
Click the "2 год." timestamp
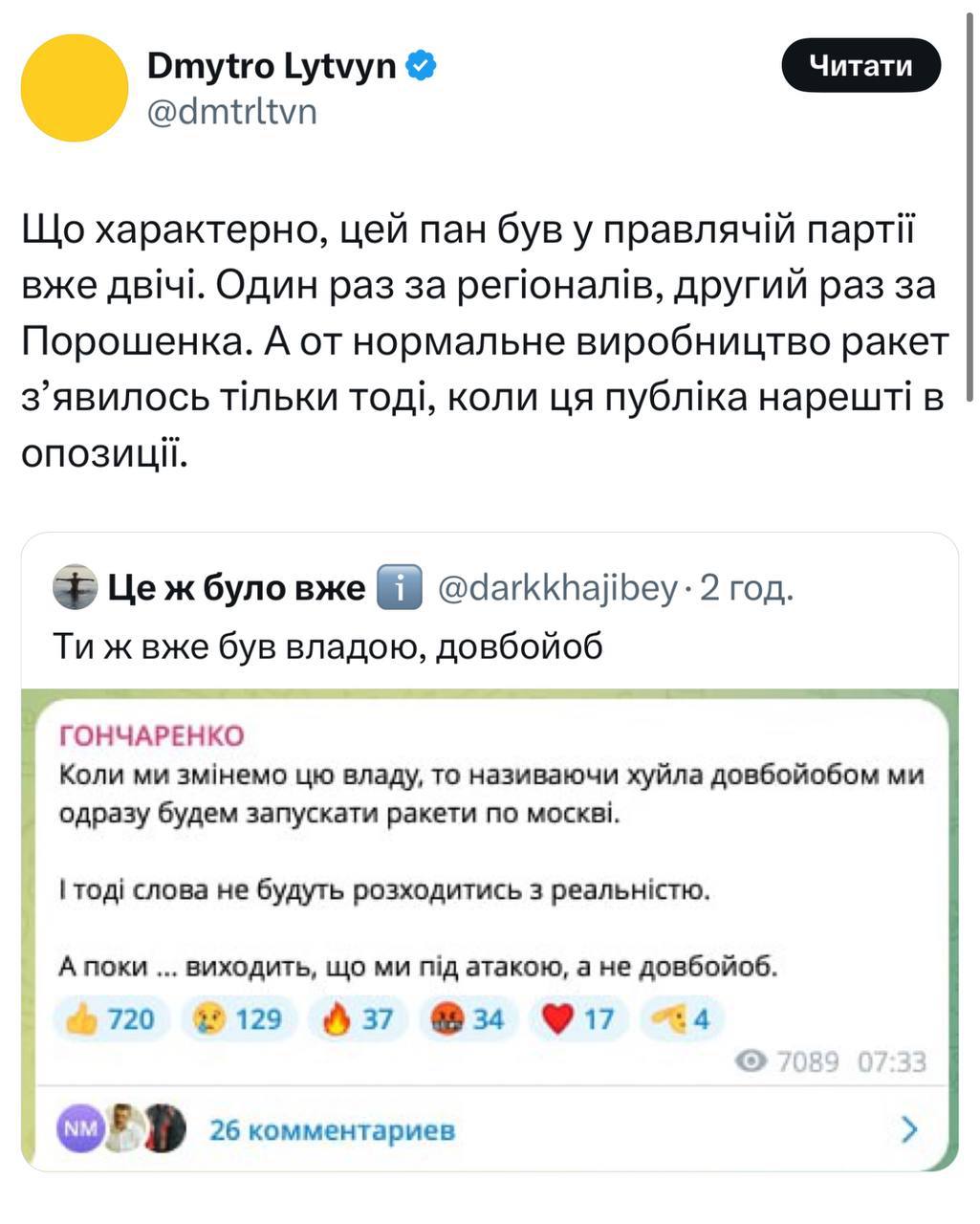(746, 588)
